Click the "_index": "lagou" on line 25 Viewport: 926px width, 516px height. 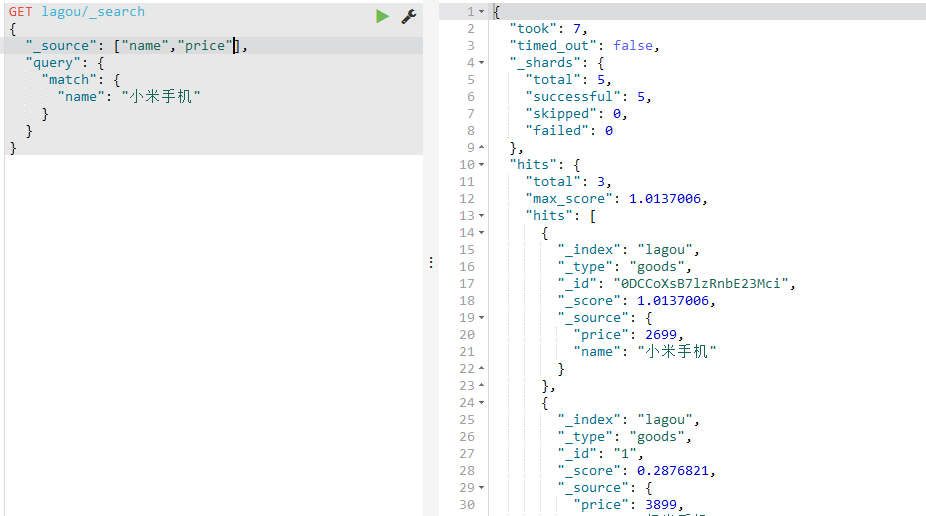click(x=628, y=420)
